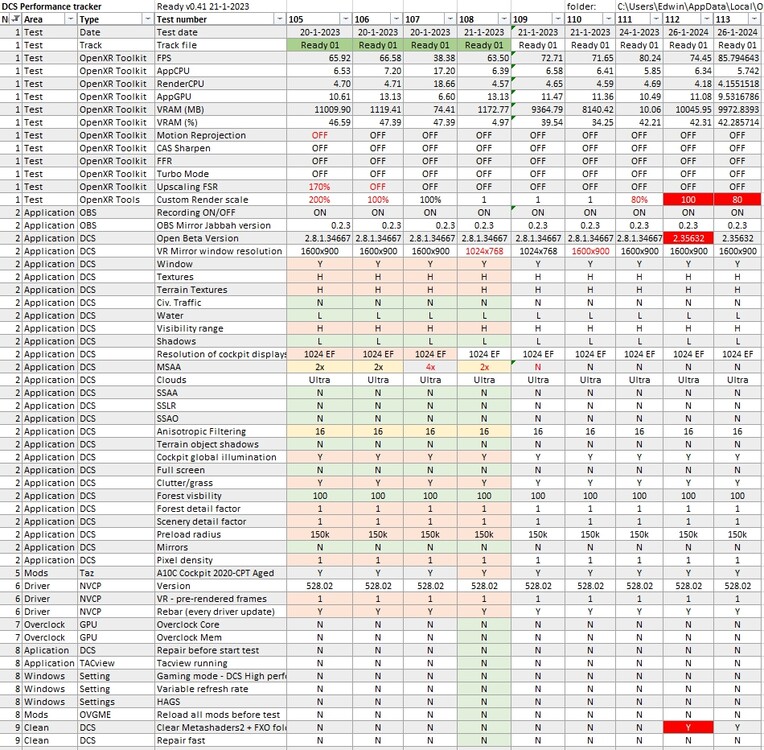Viewport: 764px width, 750px height.
Task: Select the red-filled 80 cell in Custom Render scale
Action: [738, 200]
